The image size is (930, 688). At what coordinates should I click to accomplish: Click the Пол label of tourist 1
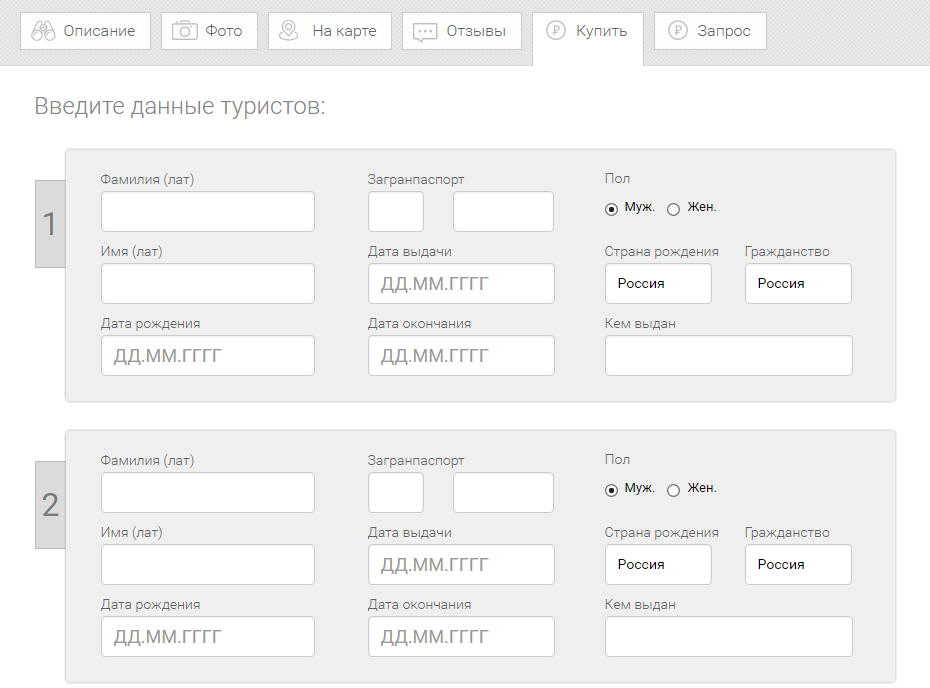pyautogui.click(x=617, y=179)
